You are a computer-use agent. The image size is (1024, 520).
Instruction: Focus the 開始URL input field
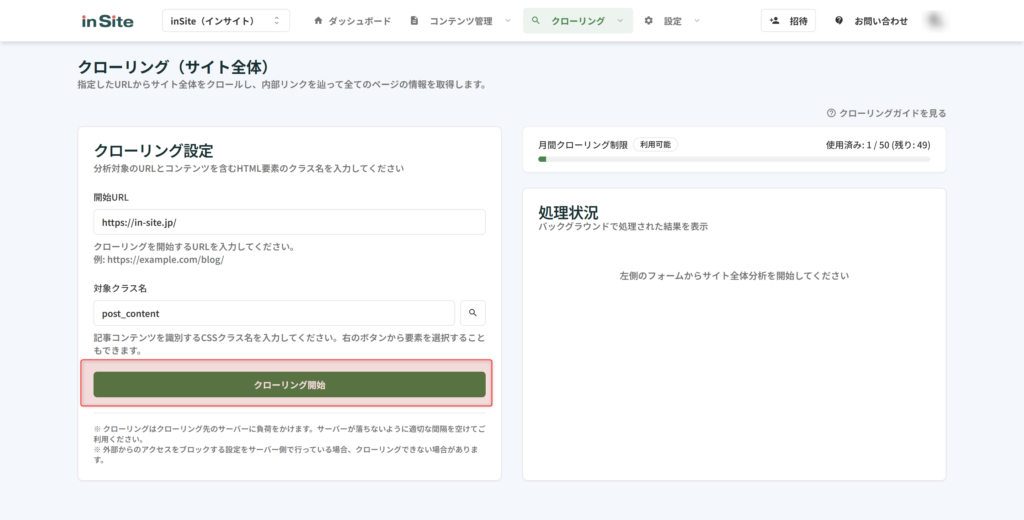289,222
